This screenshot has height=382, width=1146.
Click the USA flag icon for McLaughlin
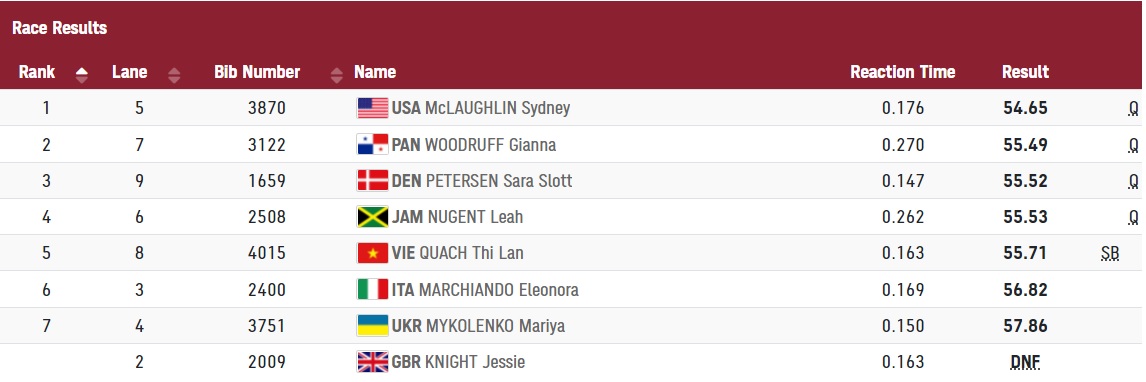[372, 108]
